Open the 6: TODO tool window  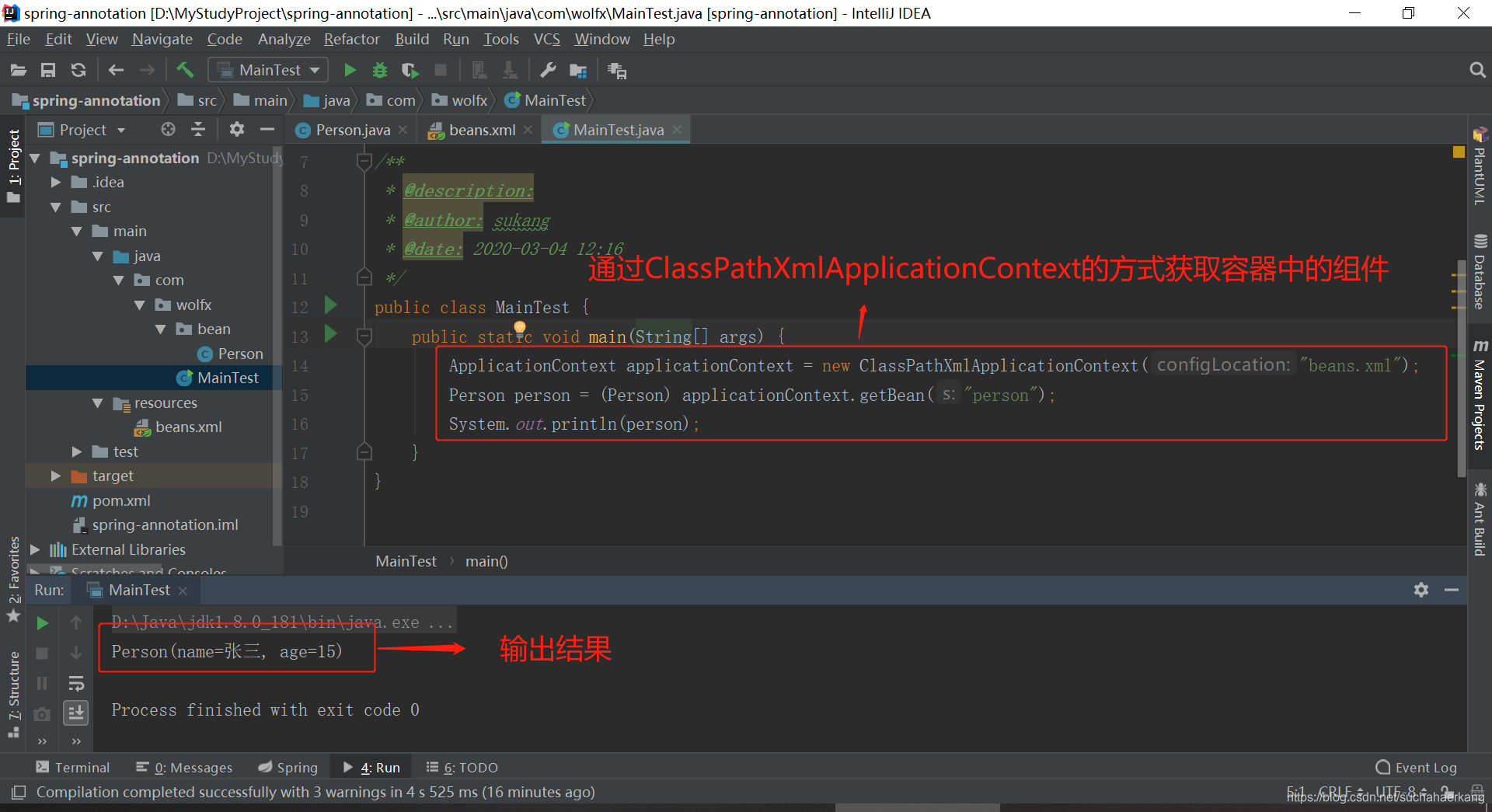click(462, 767)
